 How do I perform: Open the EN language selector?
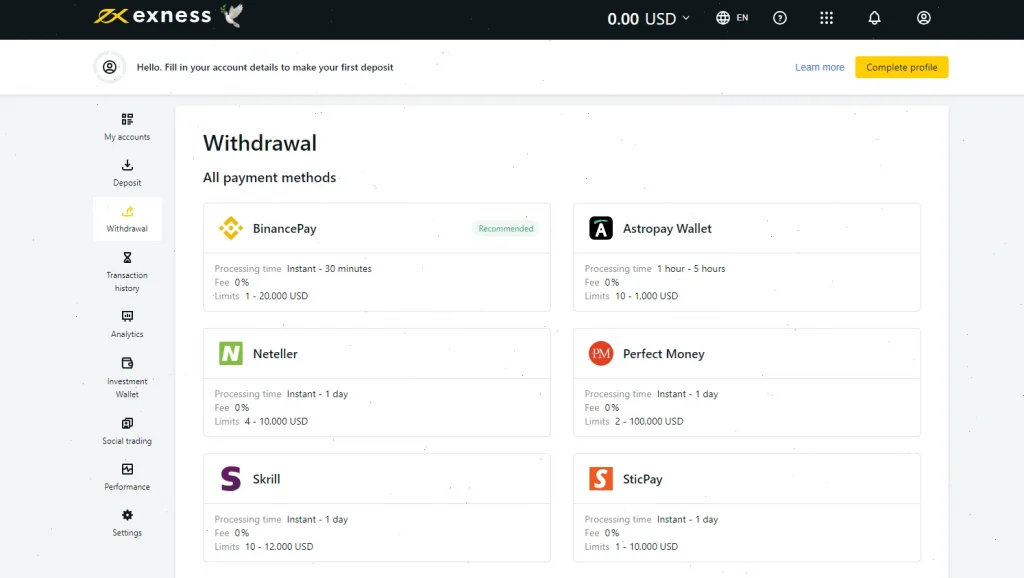coord(732,18)
